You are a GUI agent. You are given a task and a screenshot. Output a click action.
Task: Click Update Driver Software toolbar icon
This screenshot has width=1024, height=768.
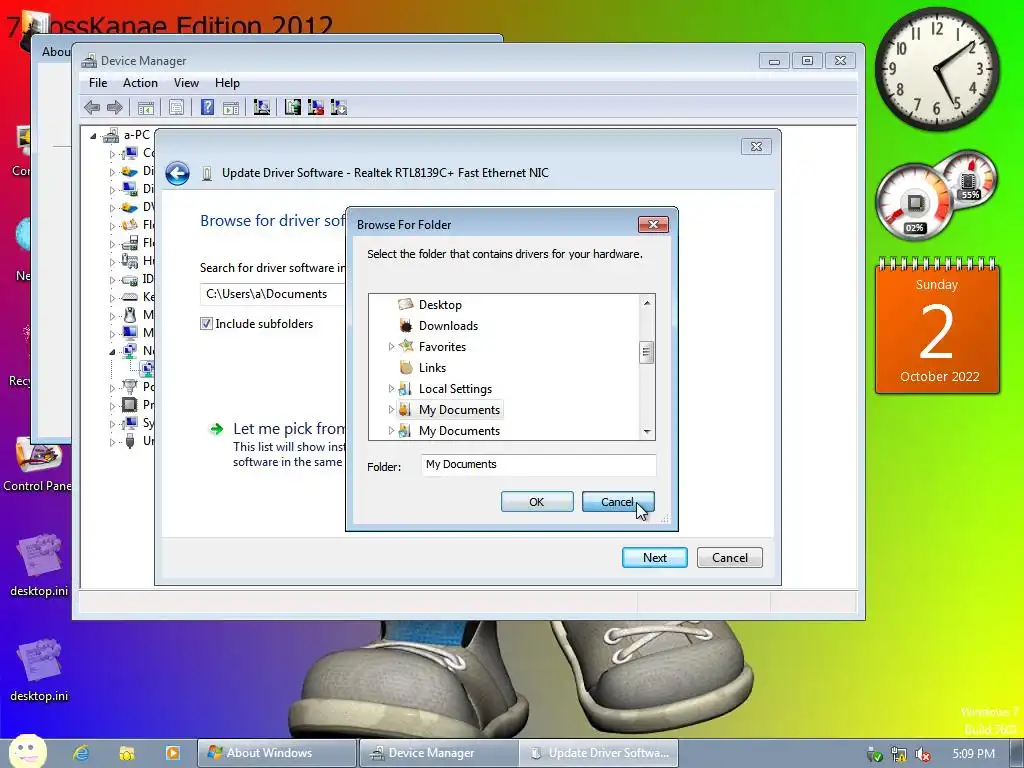point(293,107)
